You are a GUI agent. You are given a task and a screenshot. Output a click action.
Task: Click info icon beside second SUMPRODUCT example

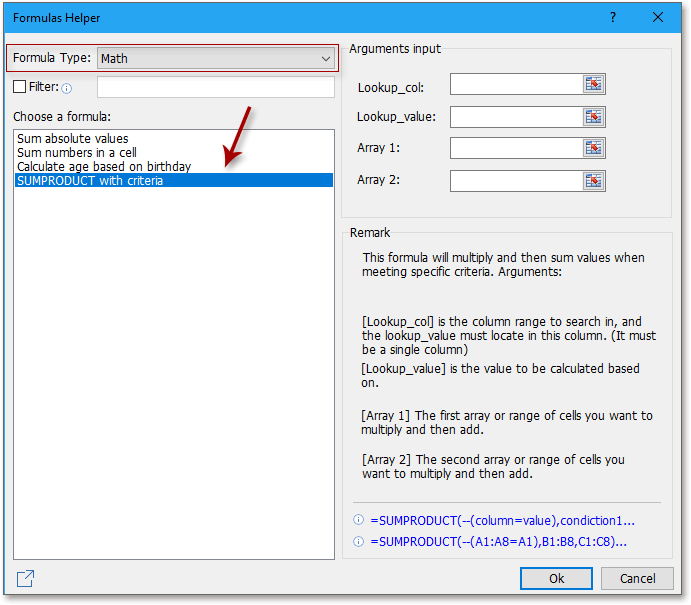click(x=359, y=542)
